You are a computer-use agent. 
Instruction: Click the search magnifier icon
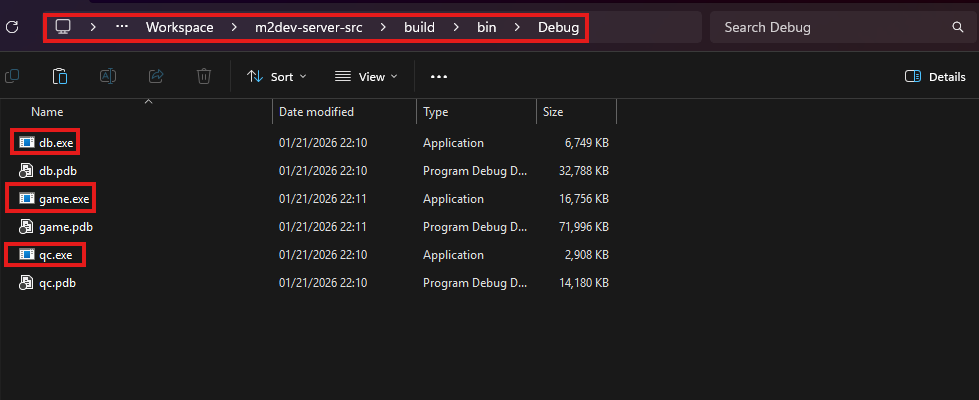958,27
